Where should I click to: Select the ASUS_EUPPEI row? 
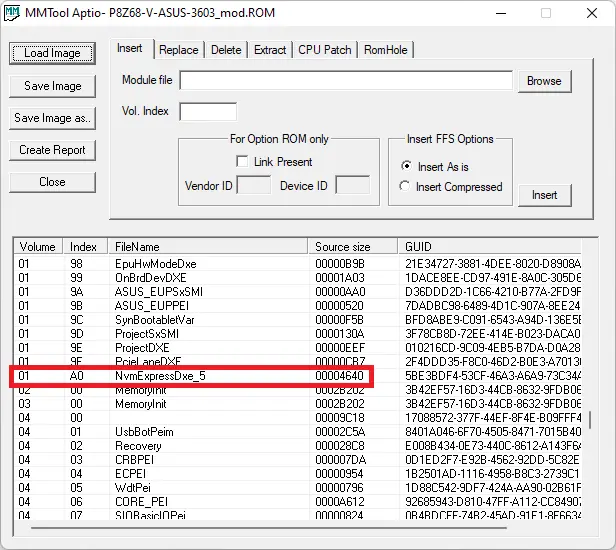pos(298,306)
